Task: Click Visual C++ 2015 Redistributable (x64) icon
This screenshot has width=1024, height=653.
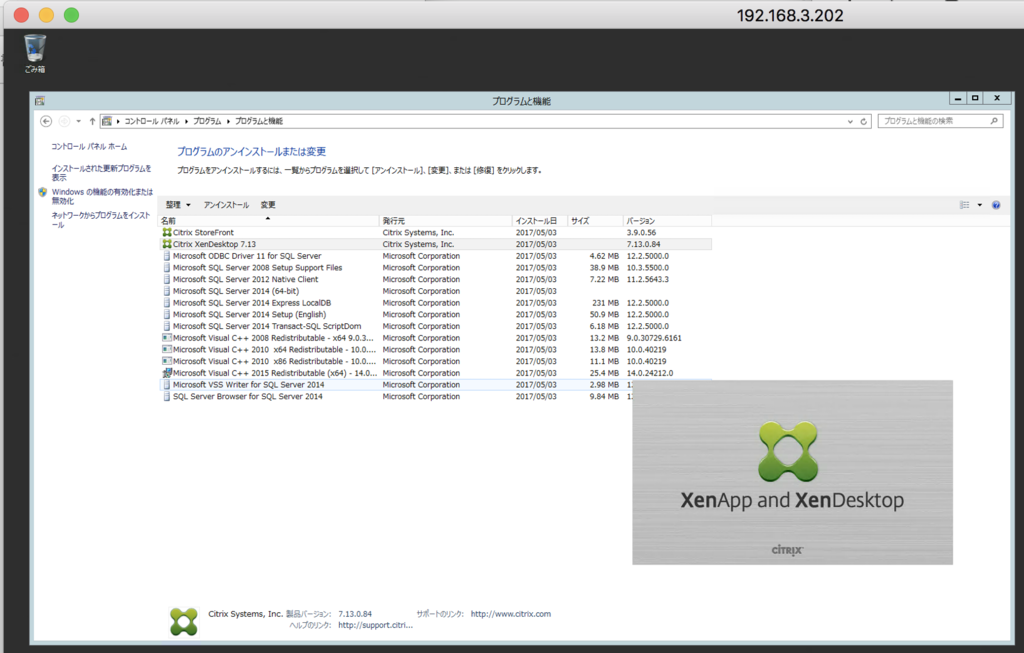Action: coord(167,373)
